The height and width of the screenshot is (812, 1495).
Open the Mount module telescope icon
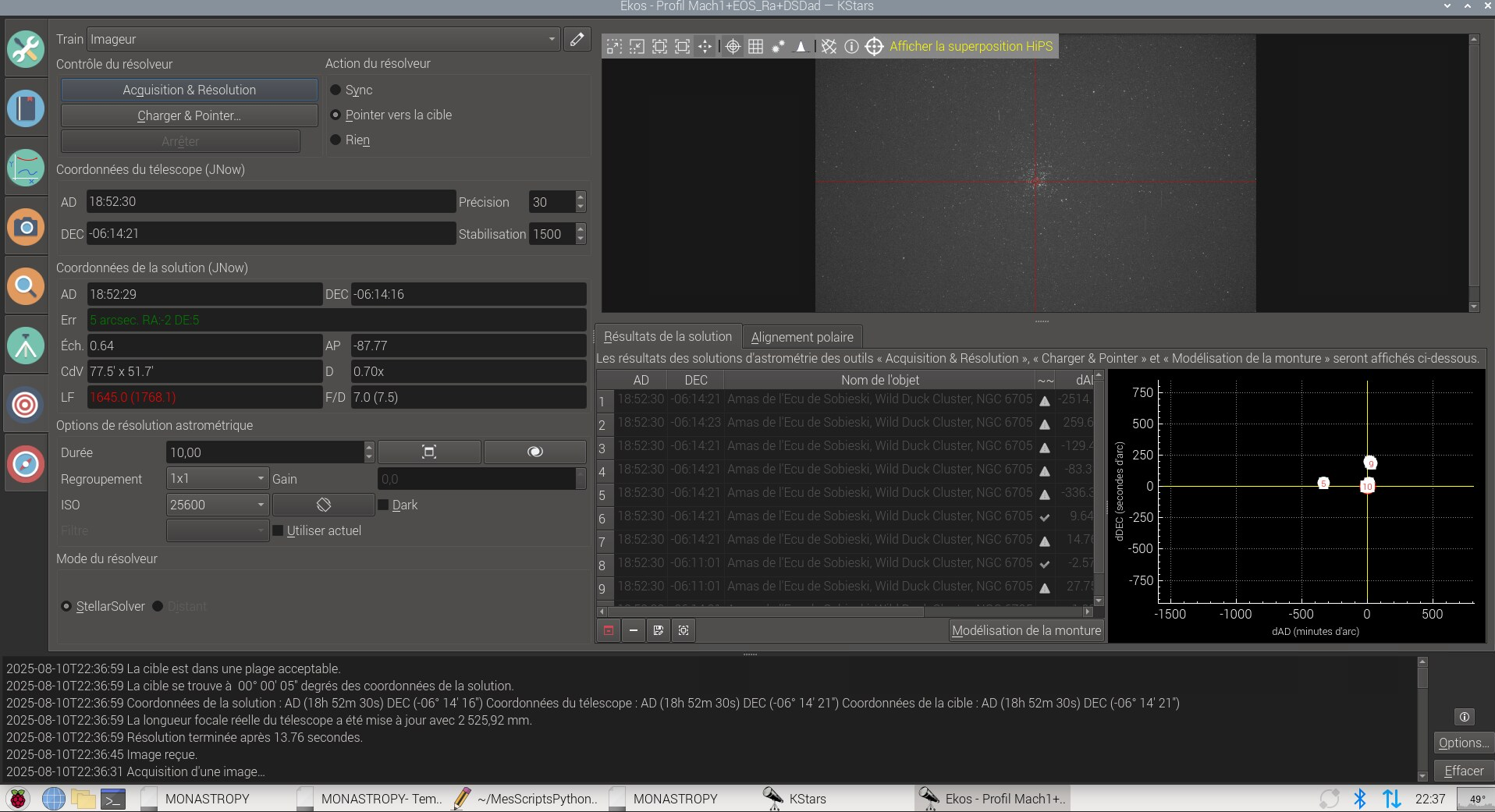(x=26, y=346)
